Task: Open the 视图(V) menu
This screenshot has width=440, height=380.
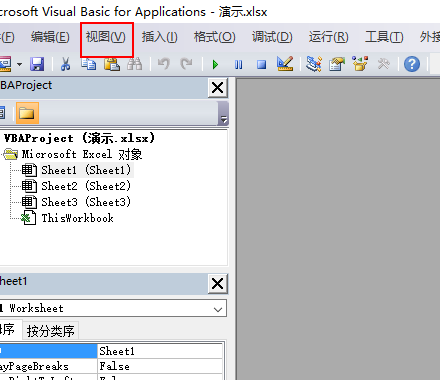Action: (x=106, y=37)
